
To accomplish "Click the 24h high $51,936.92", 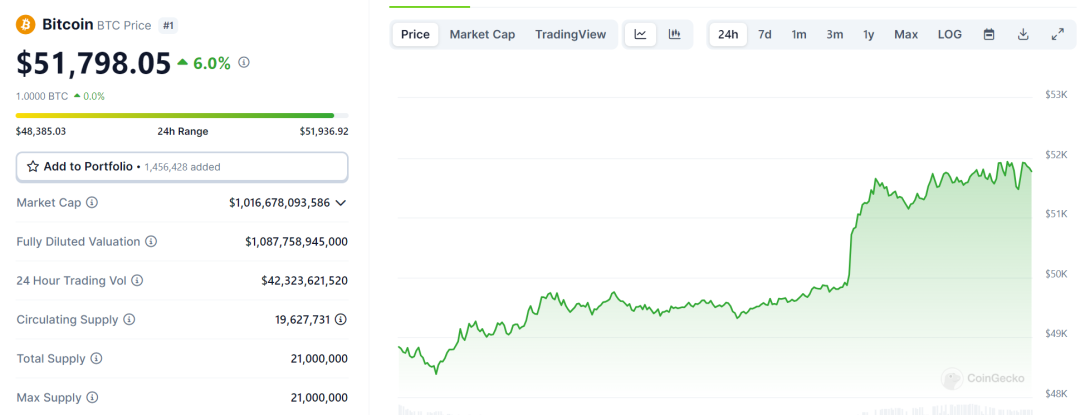I will (324, 131).
